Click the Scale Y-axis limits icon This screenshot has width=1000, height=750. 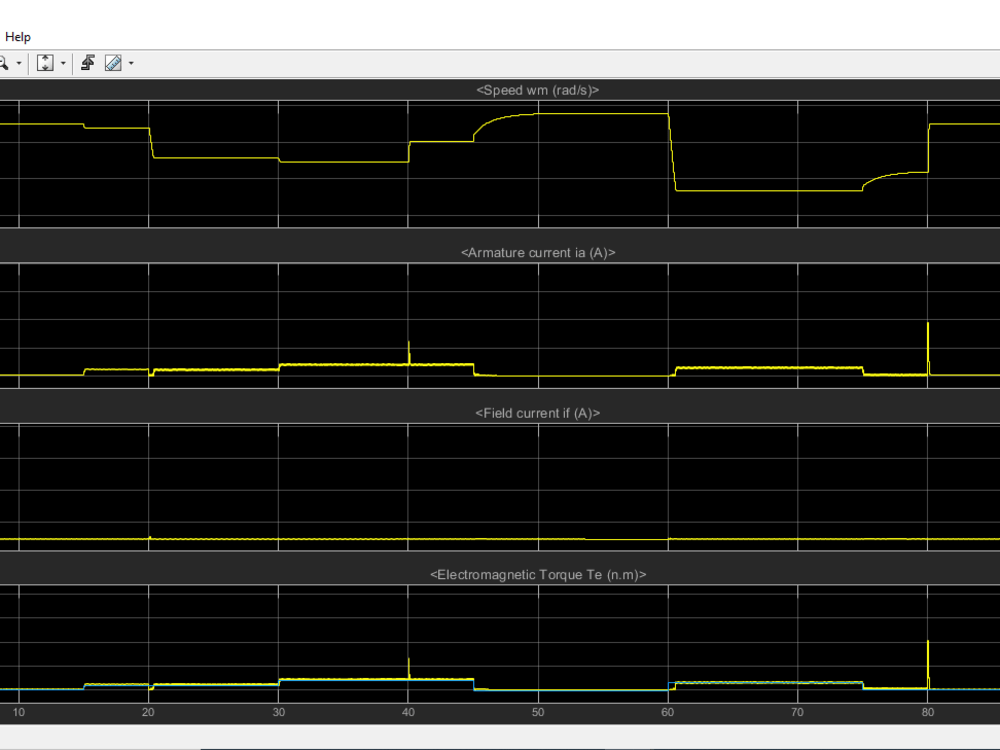coord(45,62)
